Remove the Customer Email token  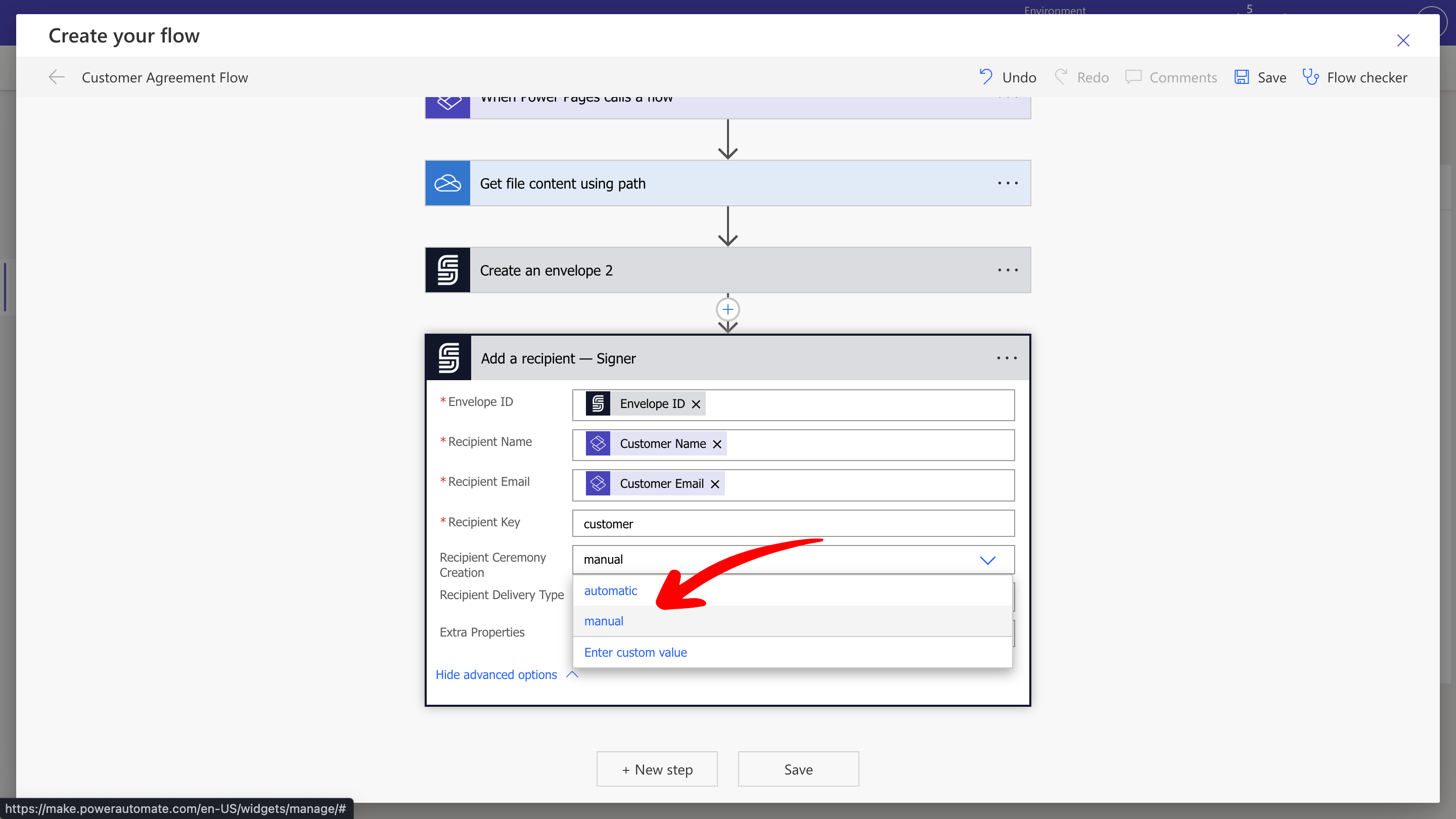point(714,484)
